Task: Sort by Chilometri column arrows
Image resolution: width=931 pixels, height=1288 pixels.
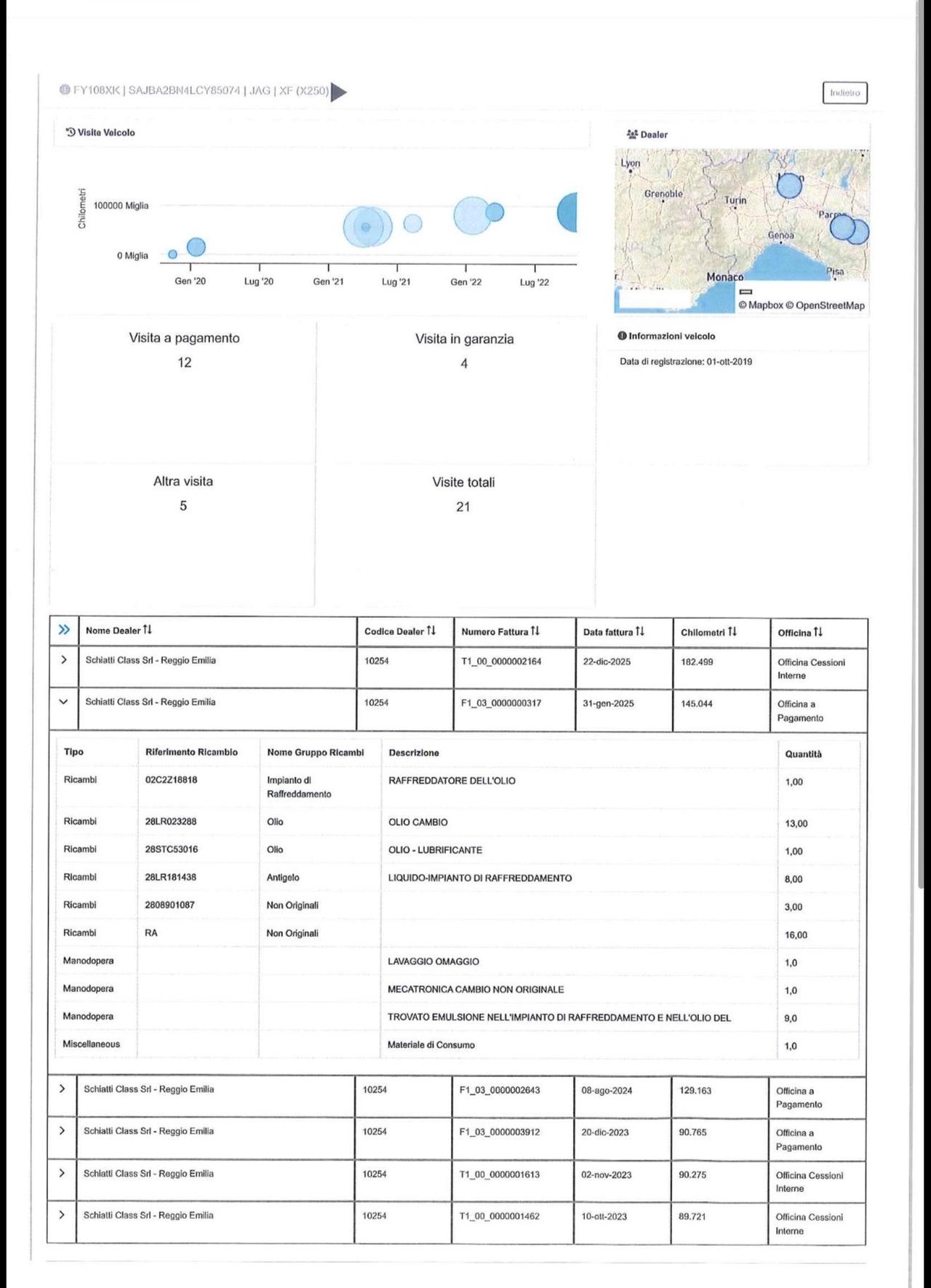Action: coord(732,632)
